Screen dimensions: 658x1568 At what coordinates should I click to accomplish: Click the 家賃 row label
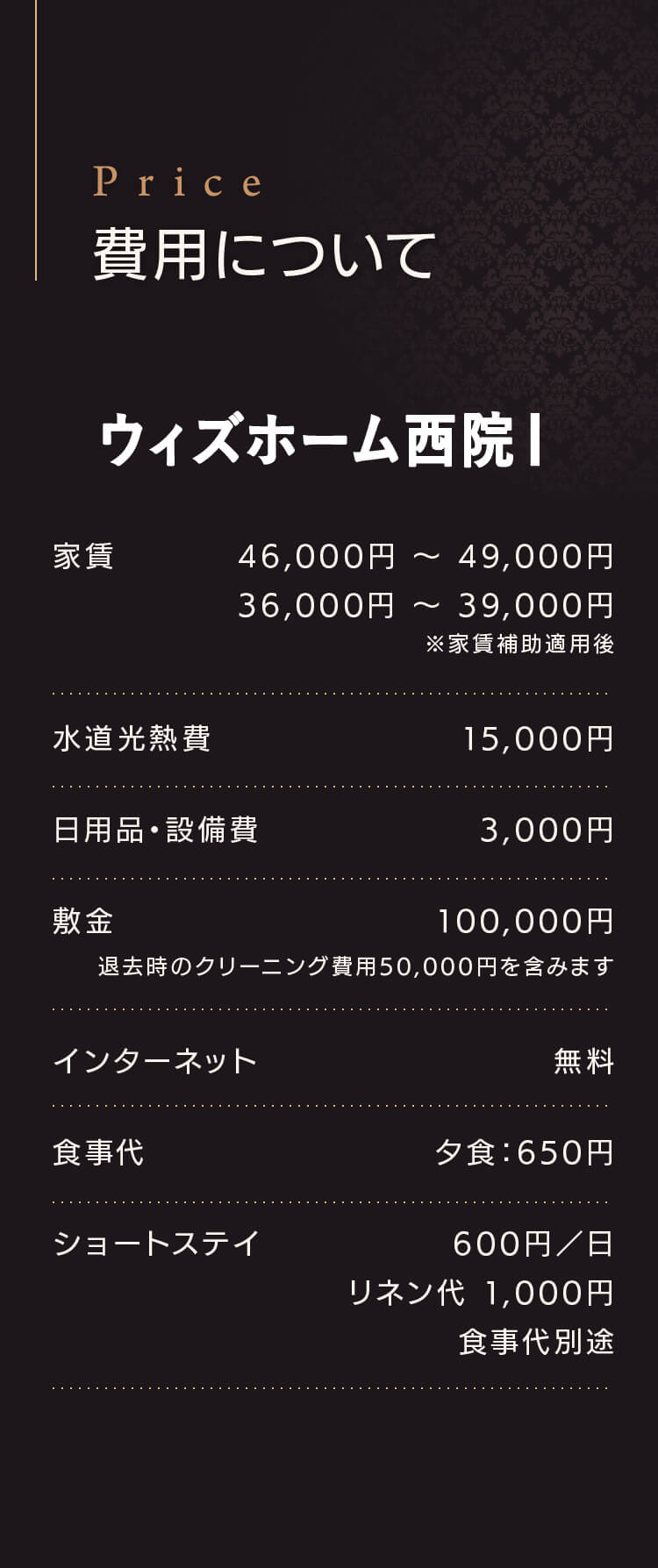point(83,557)
